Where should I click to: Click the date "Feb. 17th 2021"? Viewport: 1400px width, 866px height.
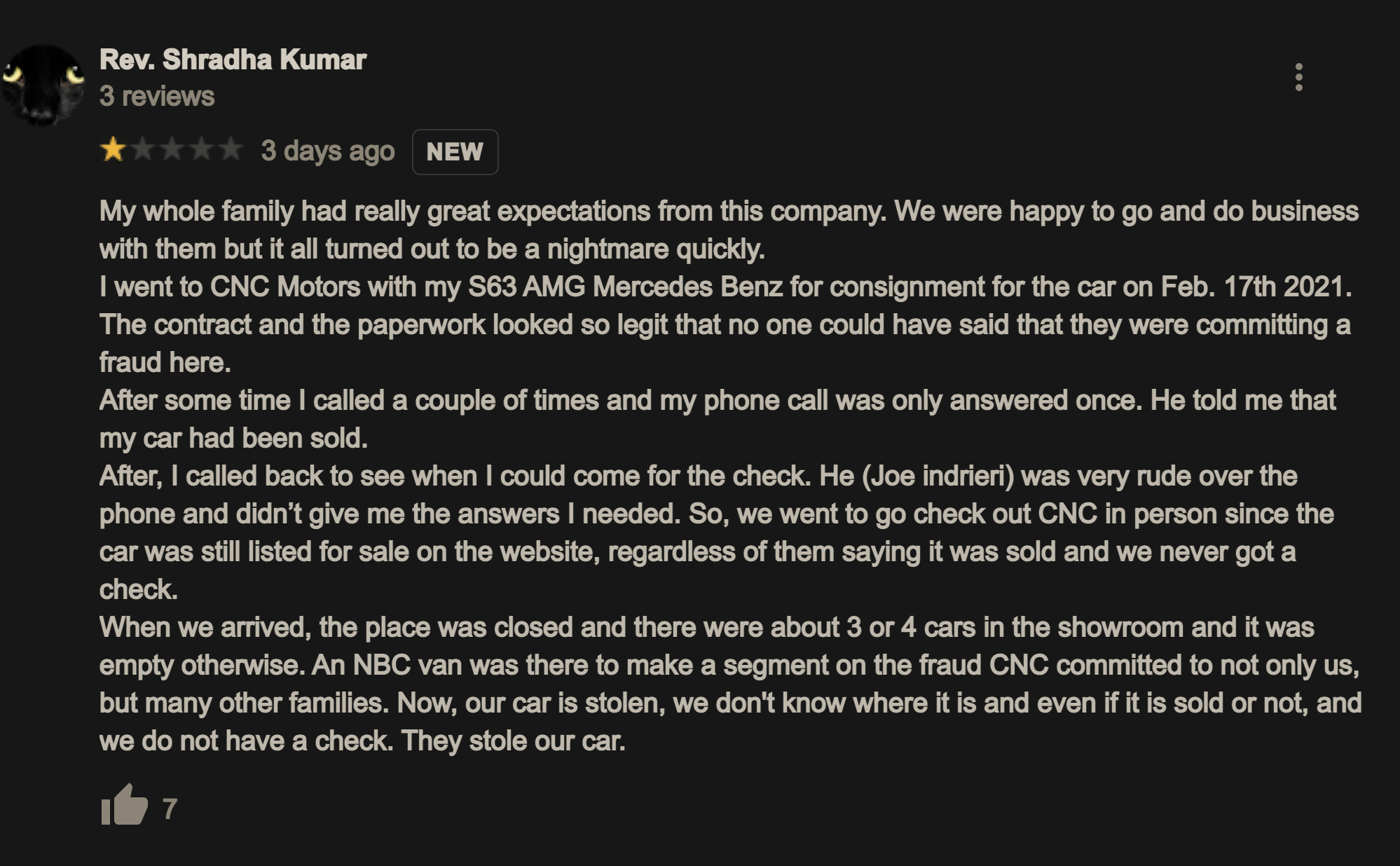pos(1254,287)
